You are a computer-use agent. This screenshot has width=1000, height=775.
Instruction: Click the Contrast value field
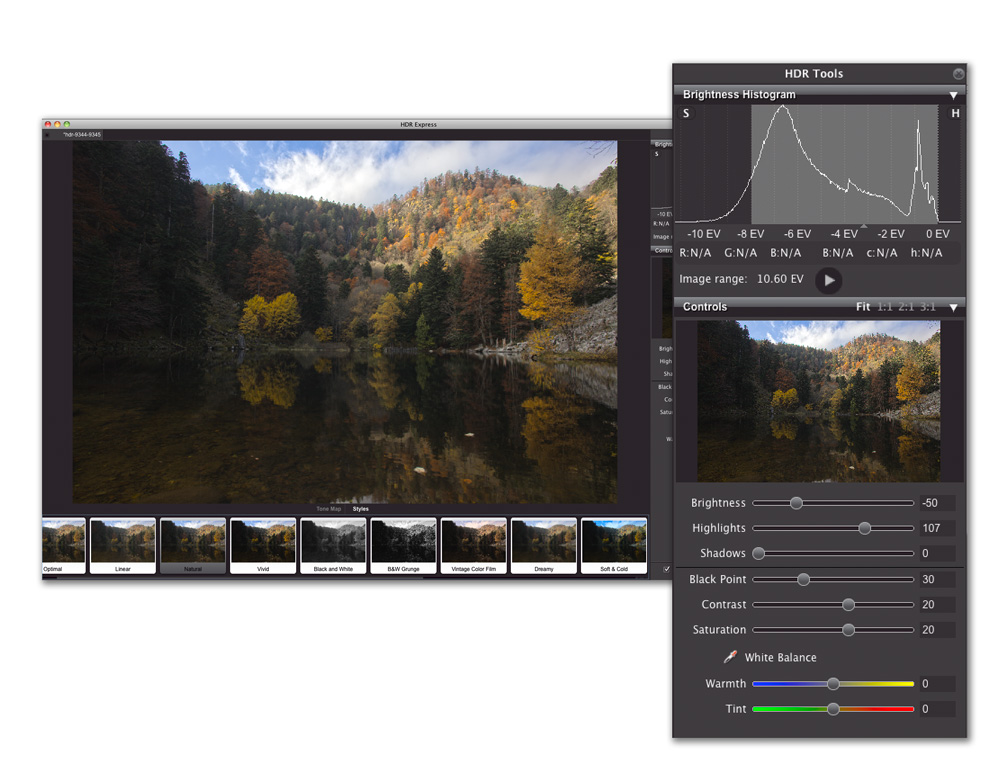tap(937, 605)
